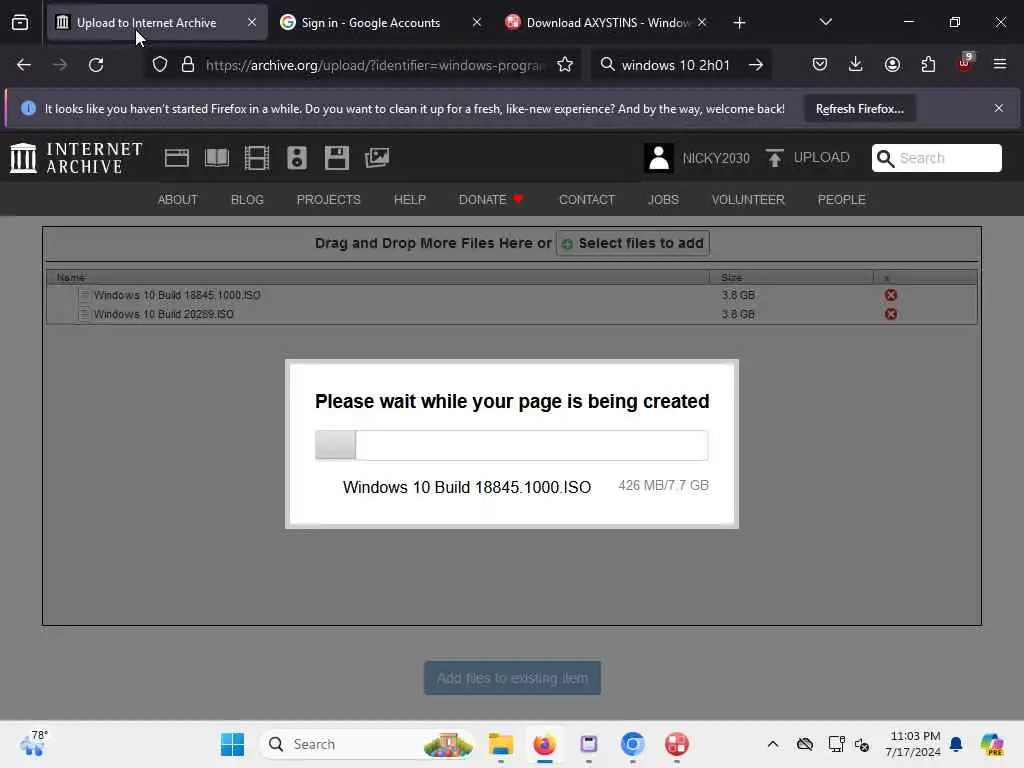
Task: Remove Windows 10 Build 20289.ISO file
Action: pyautogui.click(x=891, y=314)
